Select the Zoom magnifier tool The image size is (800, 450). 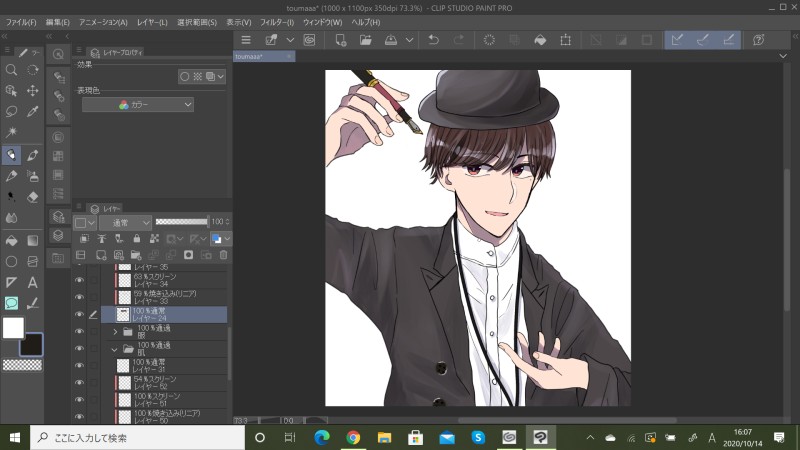(x=11, y=70)
